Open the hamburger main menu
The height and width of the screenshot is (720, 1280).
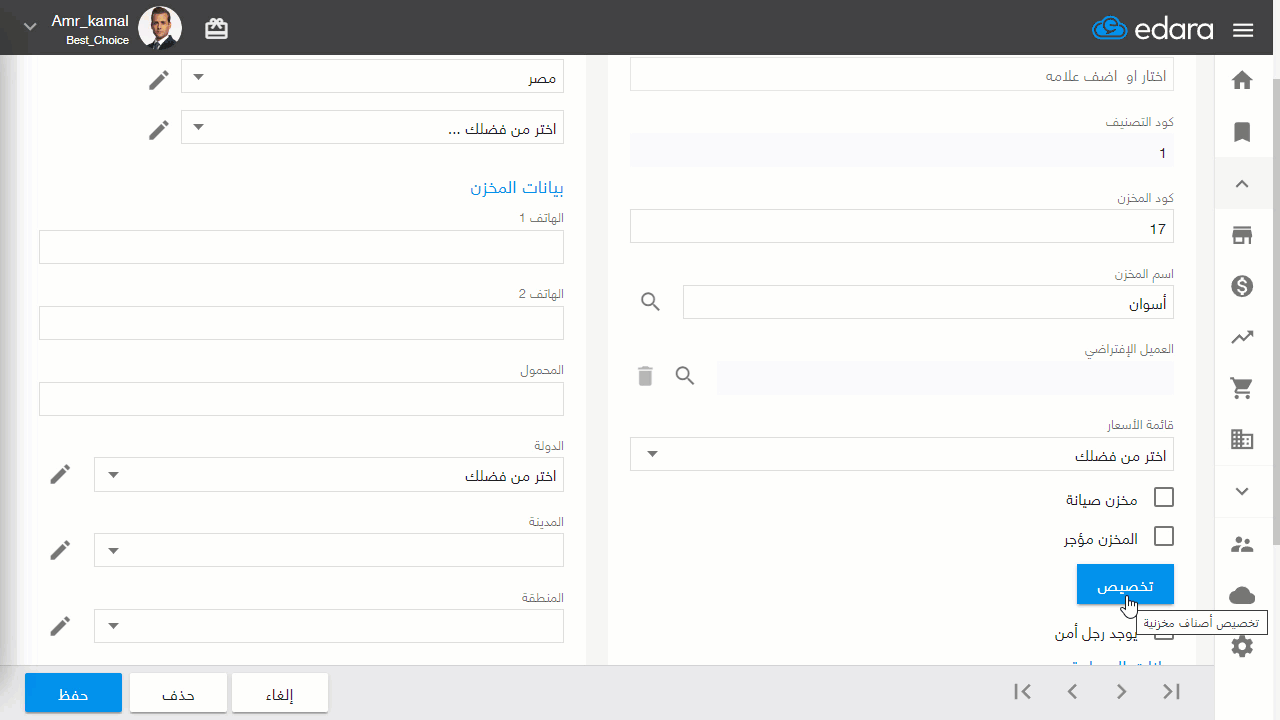point(1243,30)
